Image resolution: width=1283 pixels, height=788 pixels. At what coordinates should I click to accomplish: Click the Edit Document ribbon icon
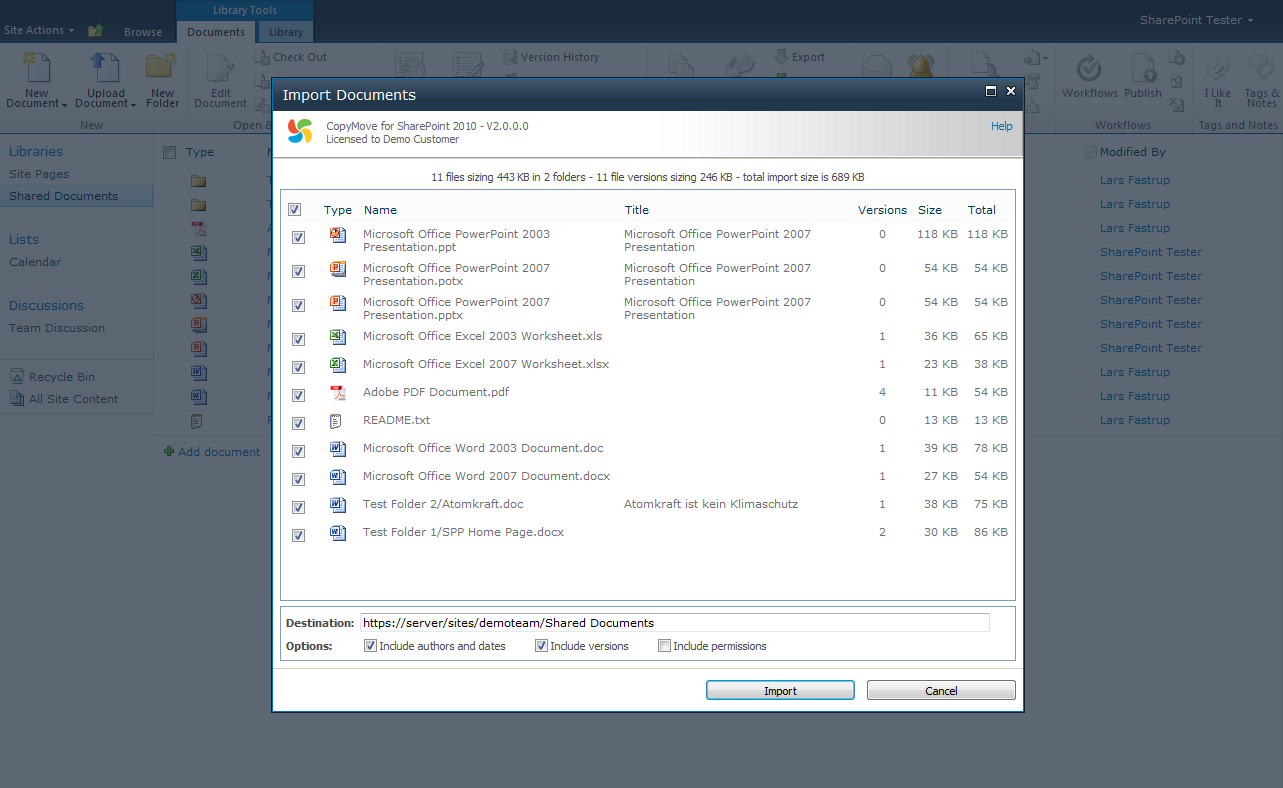pos(220,68)
